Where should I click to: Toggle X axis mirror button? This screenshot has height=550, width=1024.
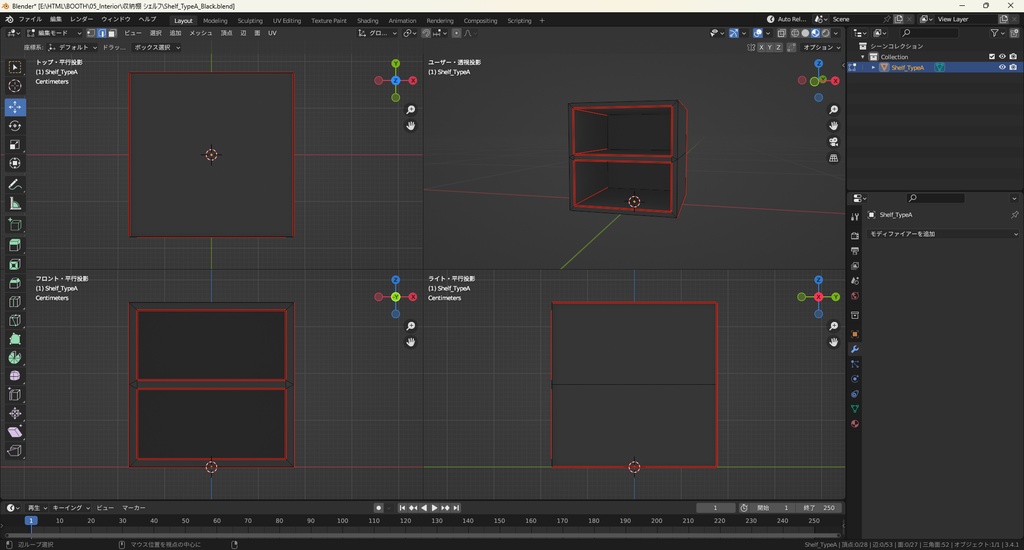pyautogui.click(x=761, y=47)
